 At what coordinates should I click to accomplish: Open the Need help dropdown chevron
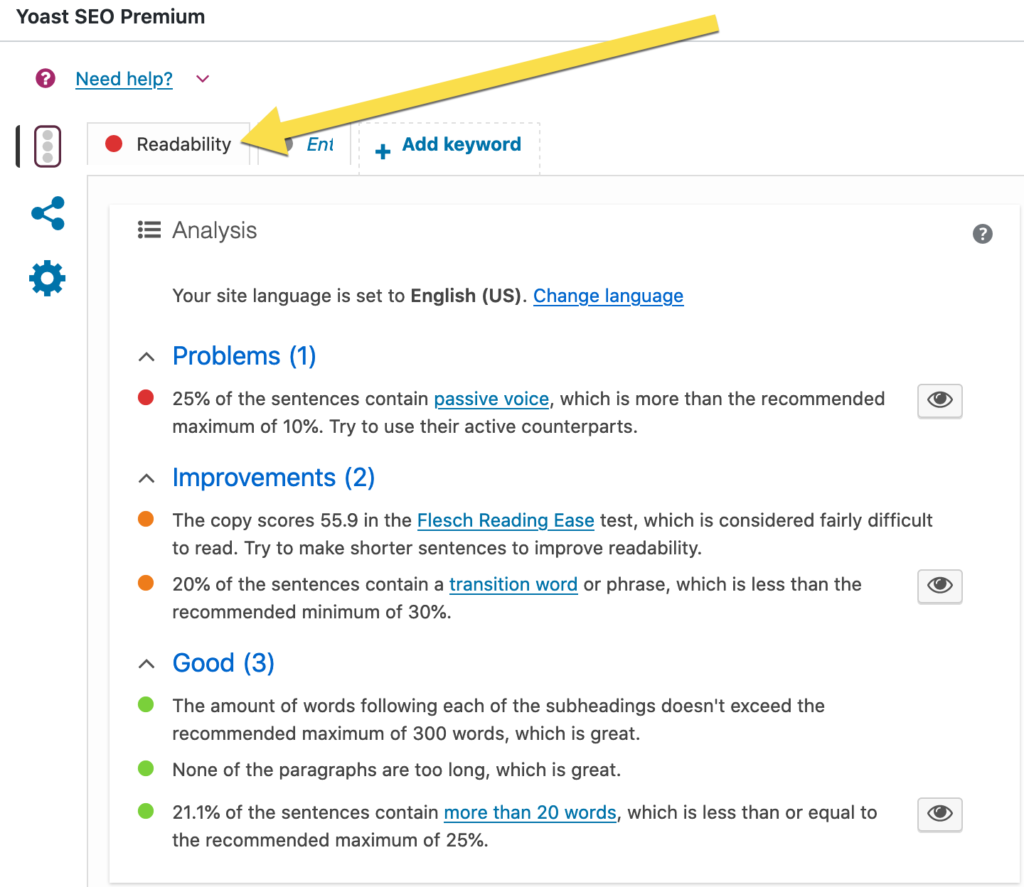pyautogui.click(x=202, y=78)
